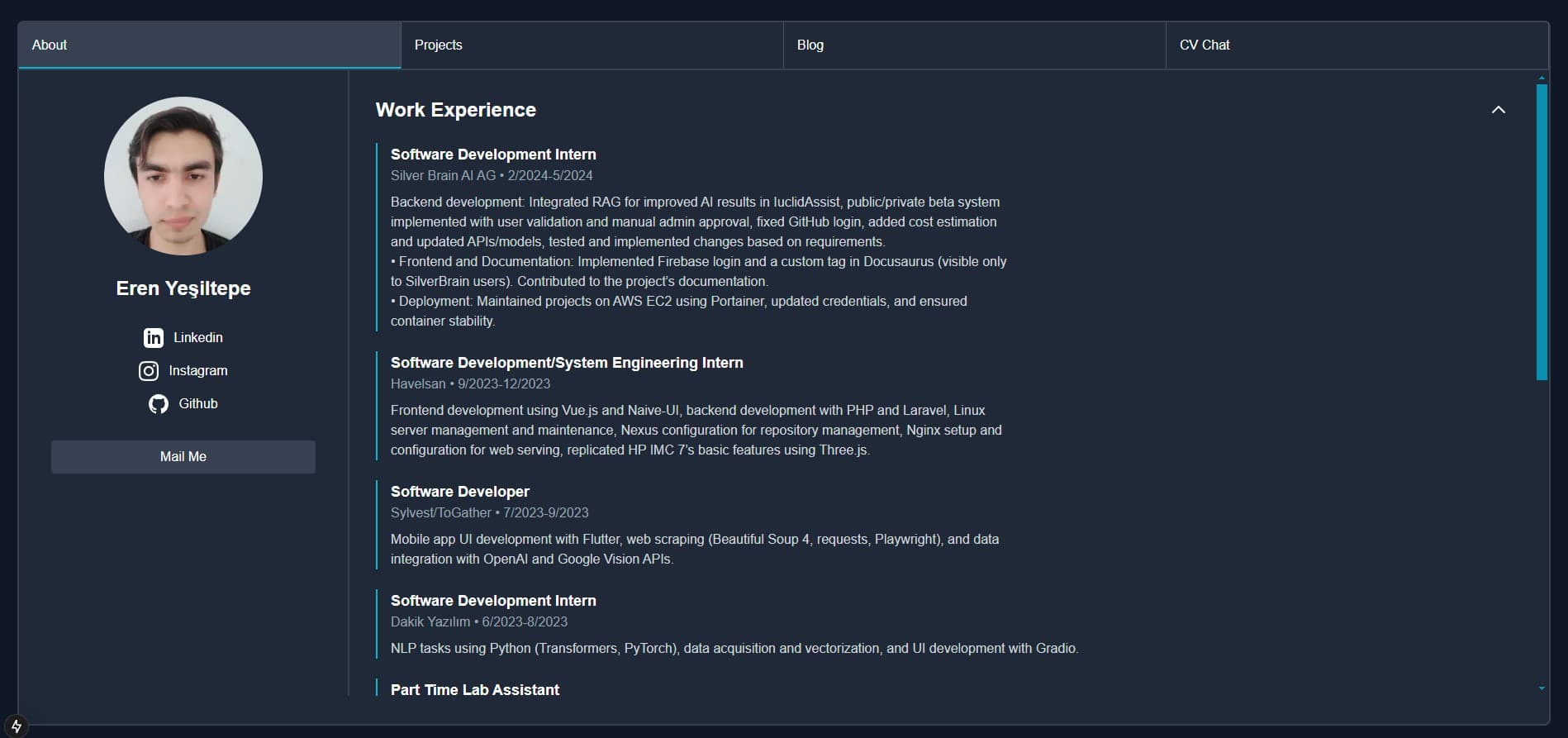1568x738 pixels.
Task: Click the Eren Yeşiltepe name heading
Action: click(183, 288)
